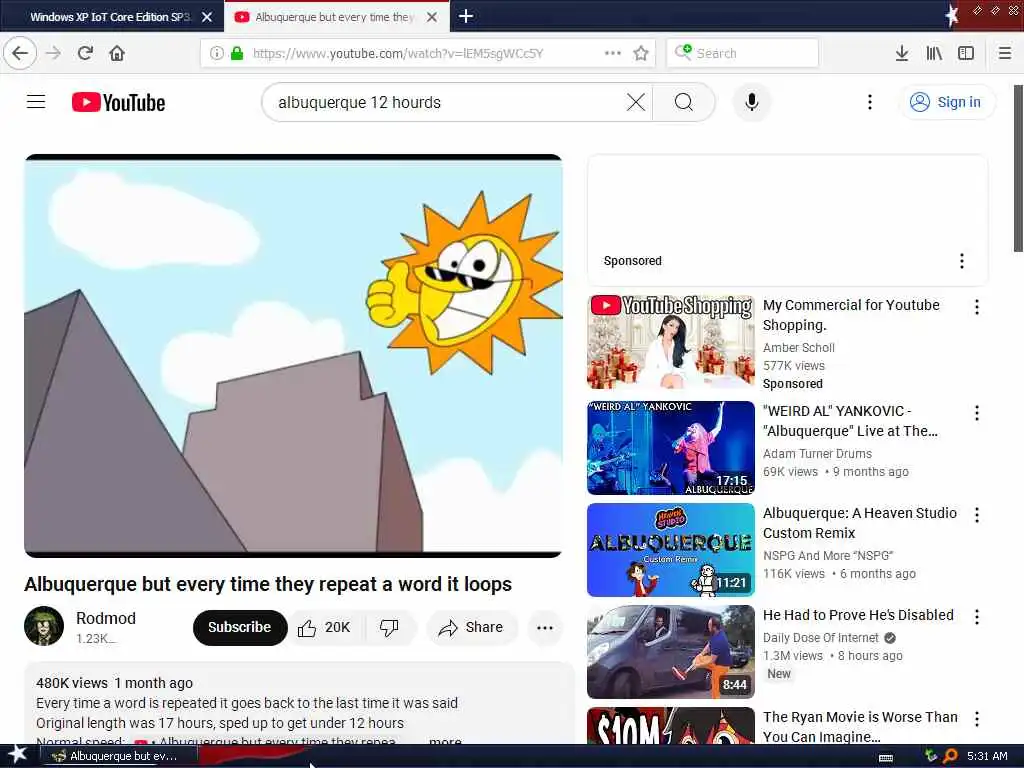The height and width of the screenshot is (768, 1024).
Task: Click the taskbar clock showing 5:31 AM
Action: pos(987,756)
